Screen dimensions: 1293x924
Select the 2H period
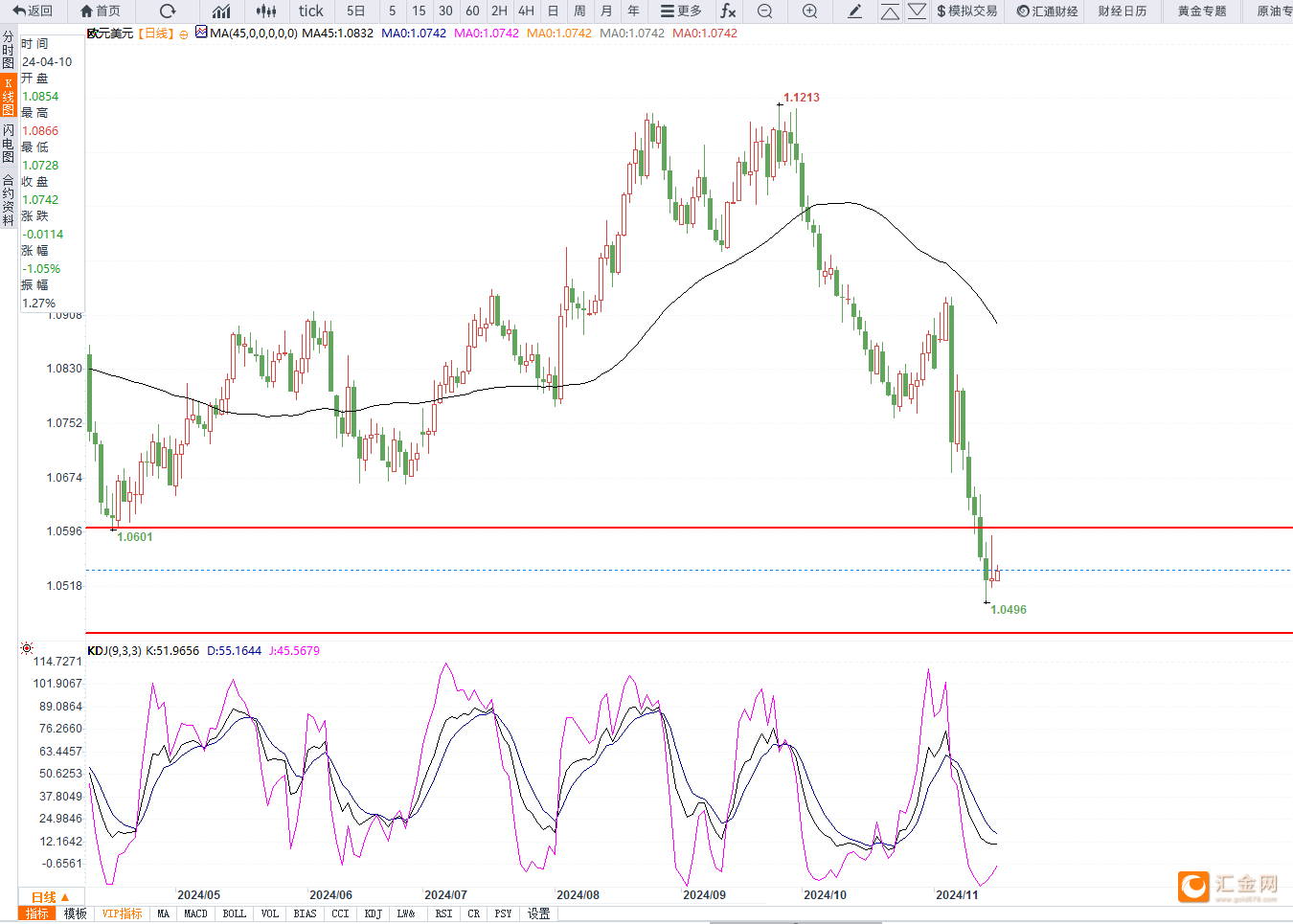coord(499,11)
